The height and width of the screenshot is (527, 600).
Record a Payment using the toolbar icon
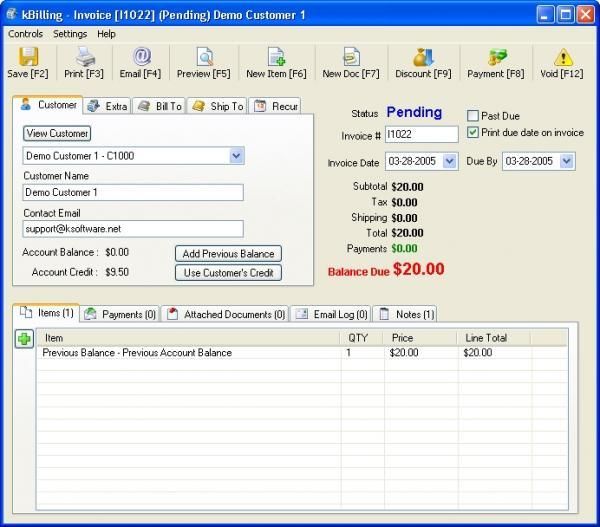[497, 57]
